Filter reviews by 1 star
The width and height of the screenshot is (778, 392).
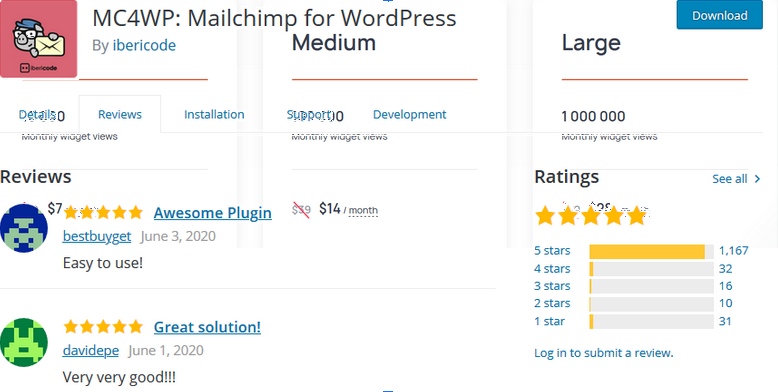coord(549,321)
